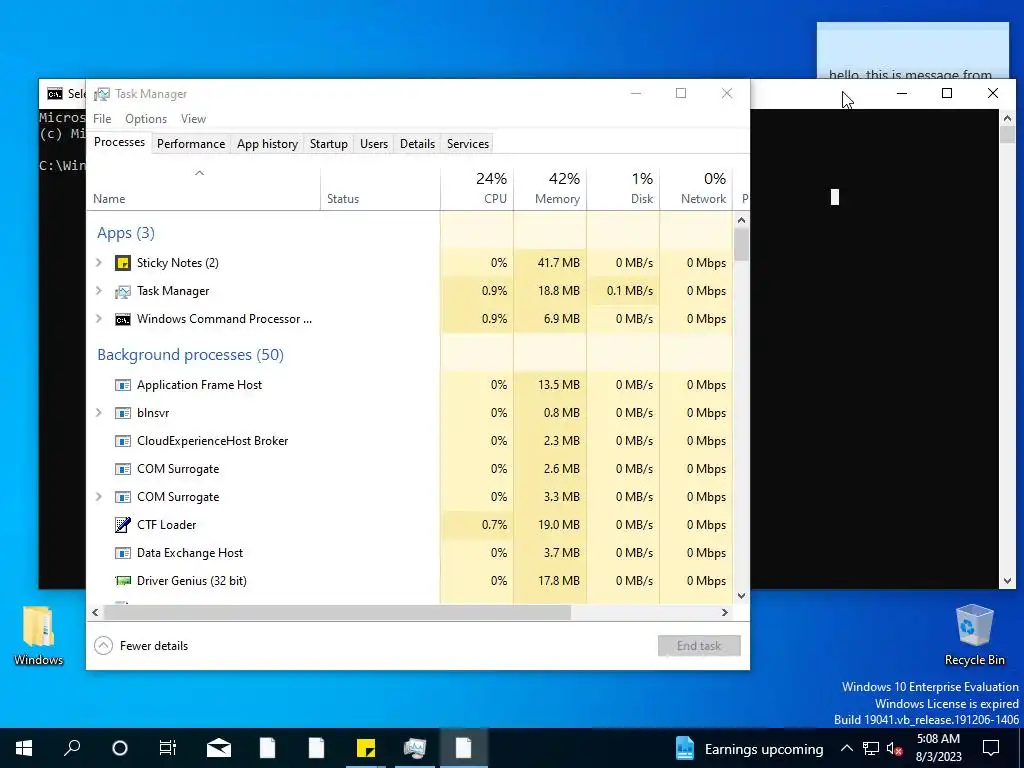The height and width of the screenshot is (768, 1024).
Task: Open Task View on taskbar
Action: click(x=168, y=748)
